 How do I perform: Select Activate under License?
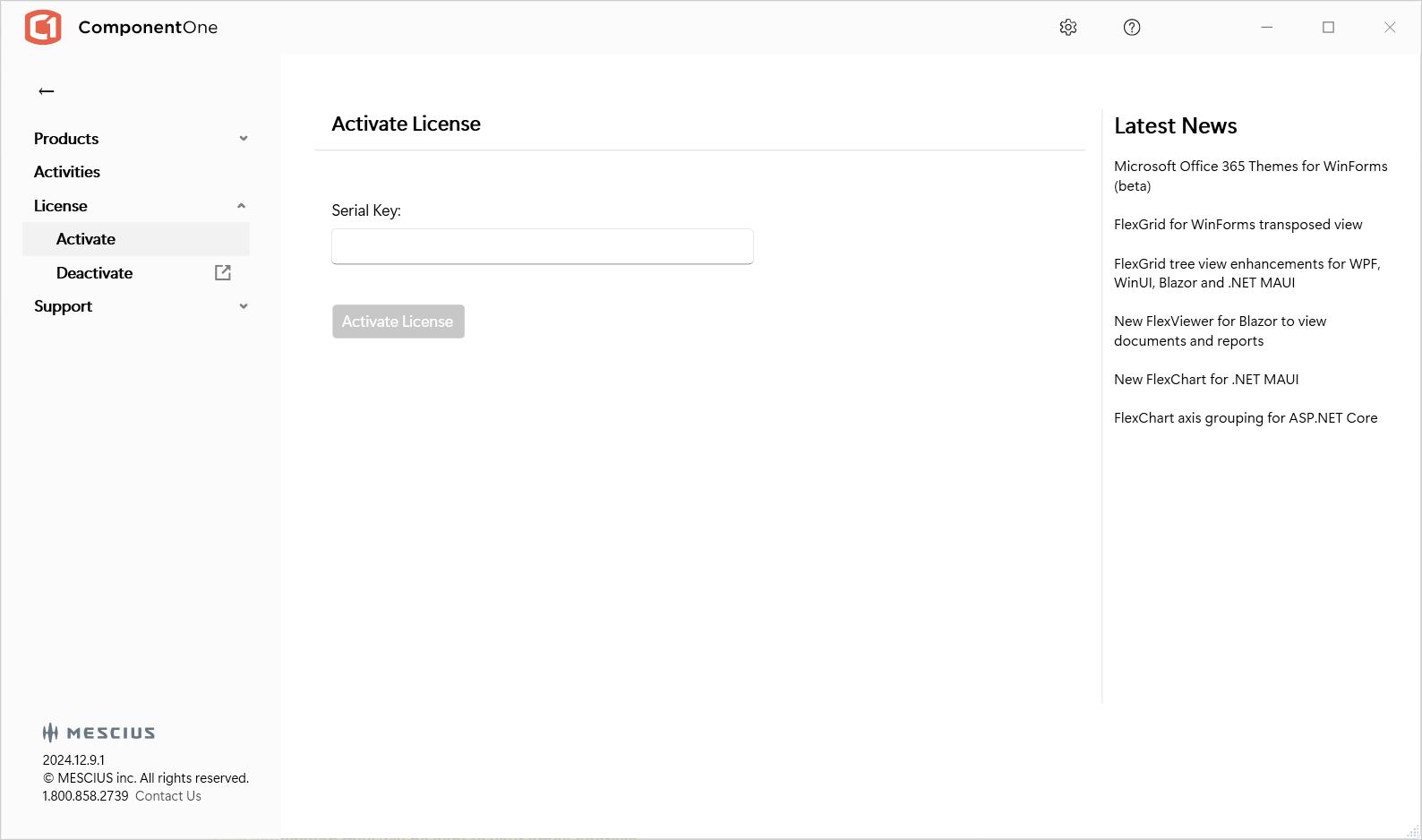pos(86,239)
